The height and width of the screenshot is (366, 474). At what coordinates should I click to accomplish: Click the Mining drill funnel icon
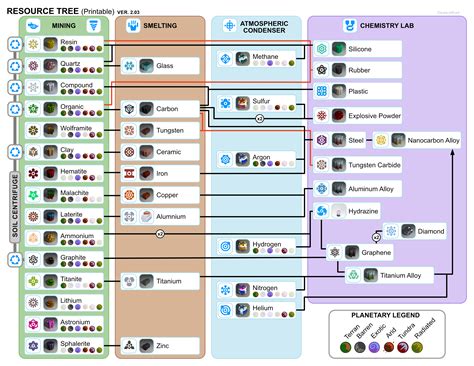pyautogui.click(x=94, y=26)
